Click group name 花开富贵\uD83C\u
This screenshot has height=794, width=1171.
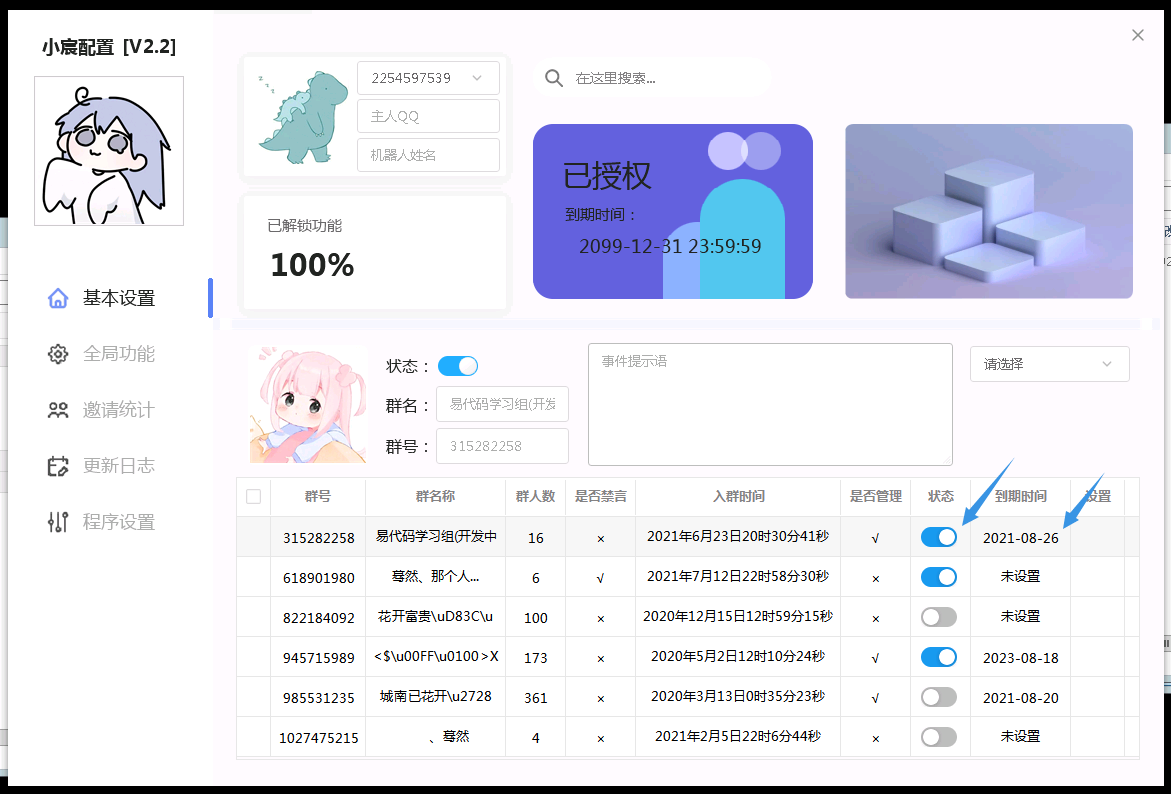pos(435,617)
